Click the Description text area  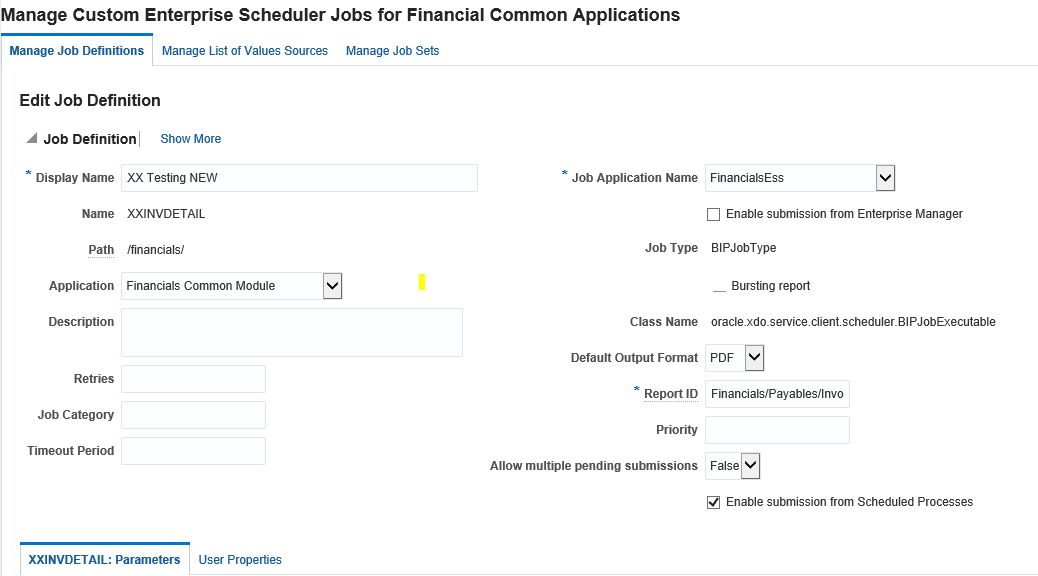point(291,331)
